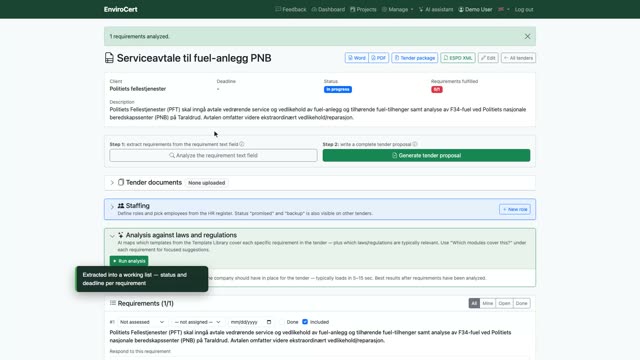Click the requirement deadline date field

pyautogui.click(x=250, y=322)
